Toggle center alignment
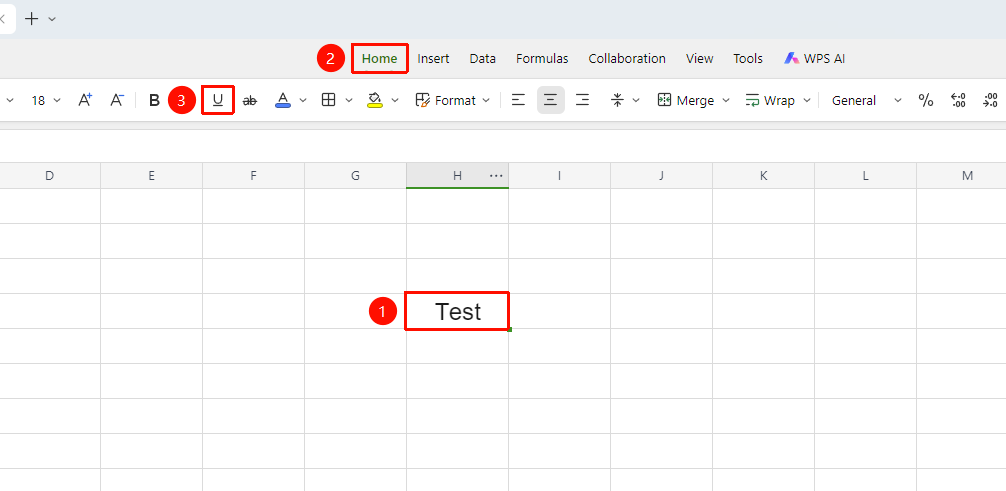The image size is (1006, 491). pos(550,100)
